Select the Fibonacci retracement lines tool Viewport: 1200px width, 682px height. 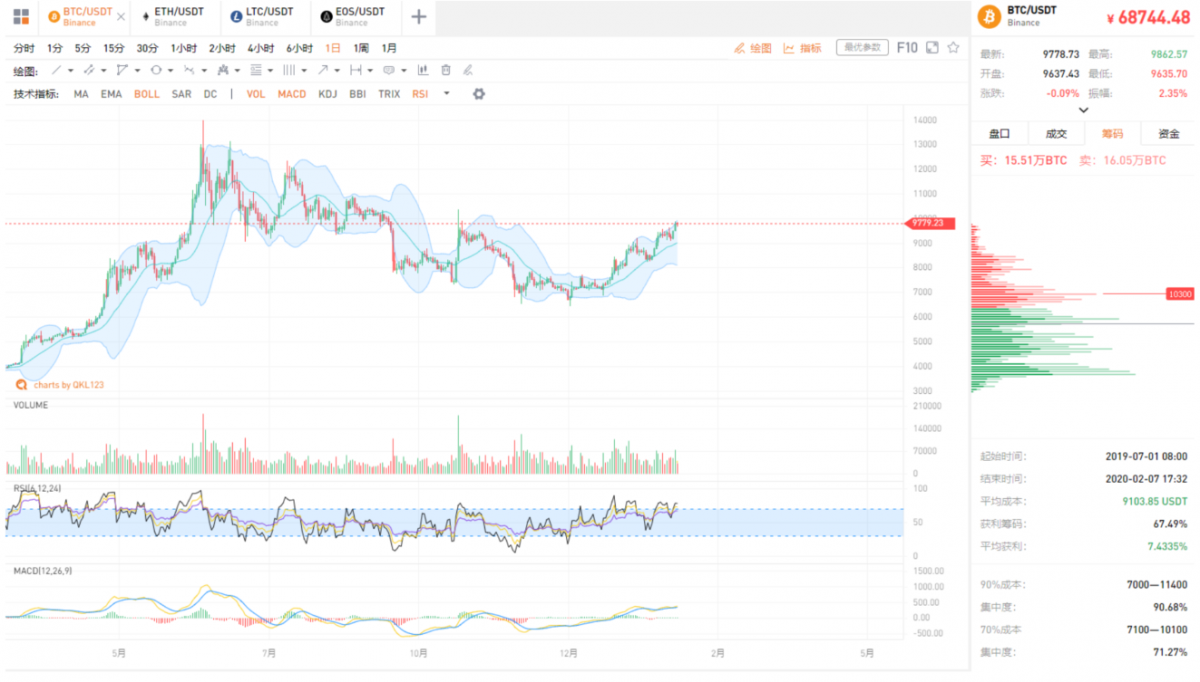coord(256,70)
